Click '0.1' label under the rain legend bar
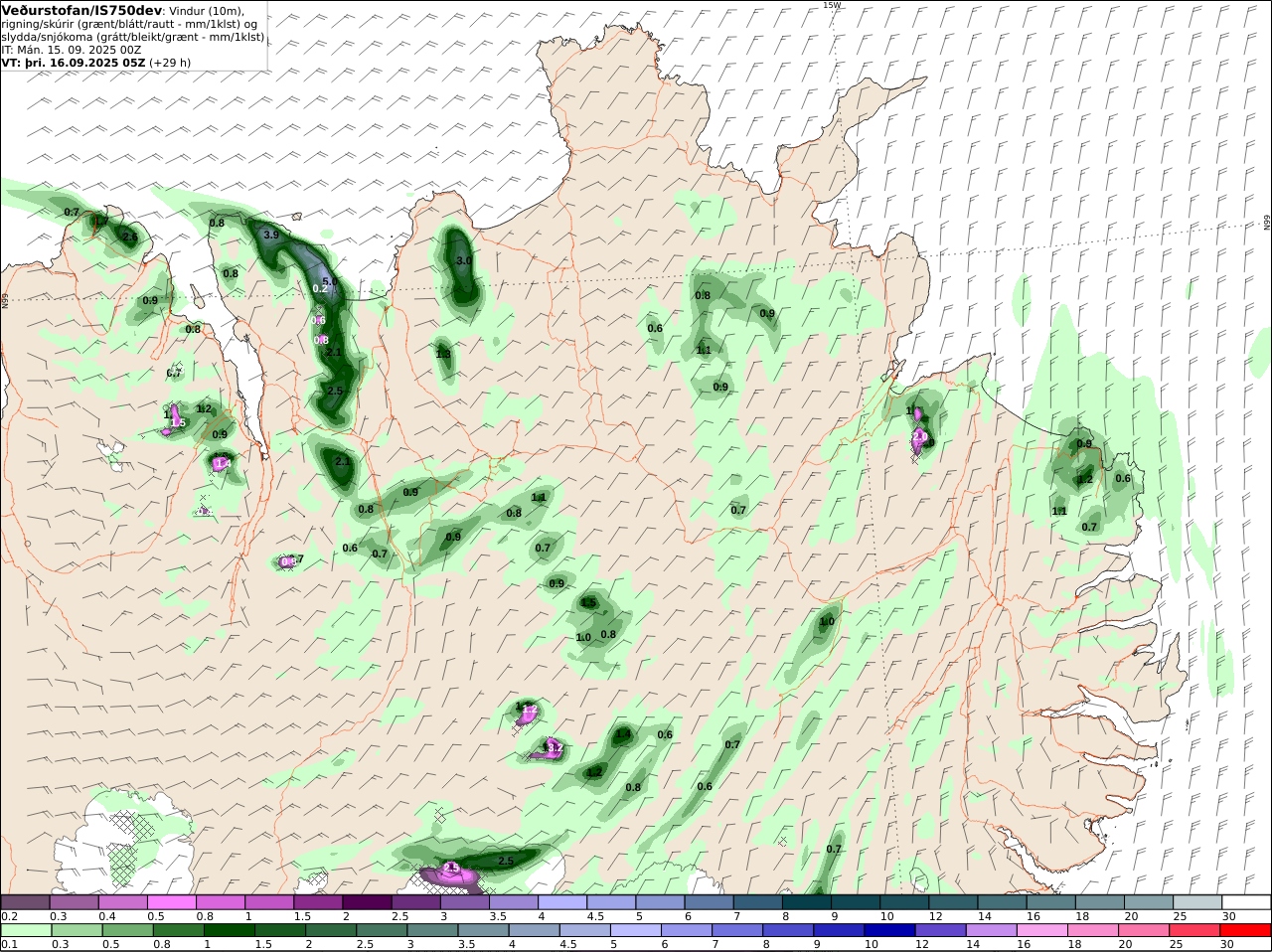1272x952 pixels. point(10,944)
